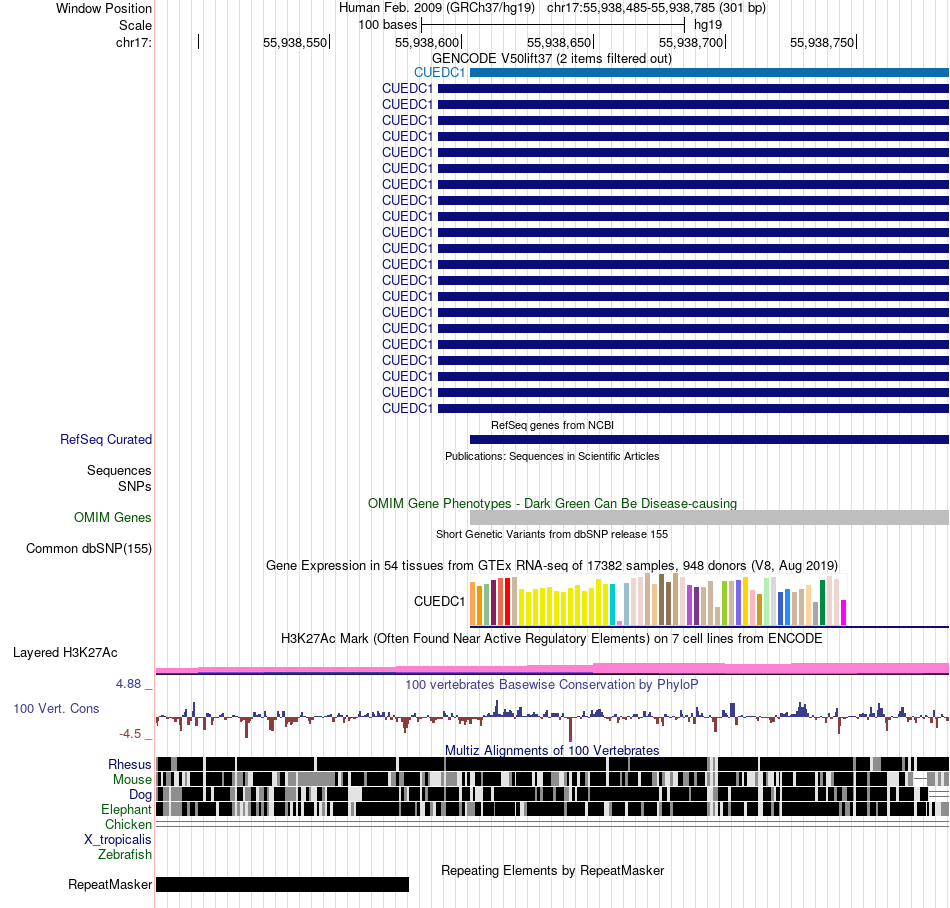Click the Window Position label
This screenshot has width=950, height=908.
(x=104, y=8)
